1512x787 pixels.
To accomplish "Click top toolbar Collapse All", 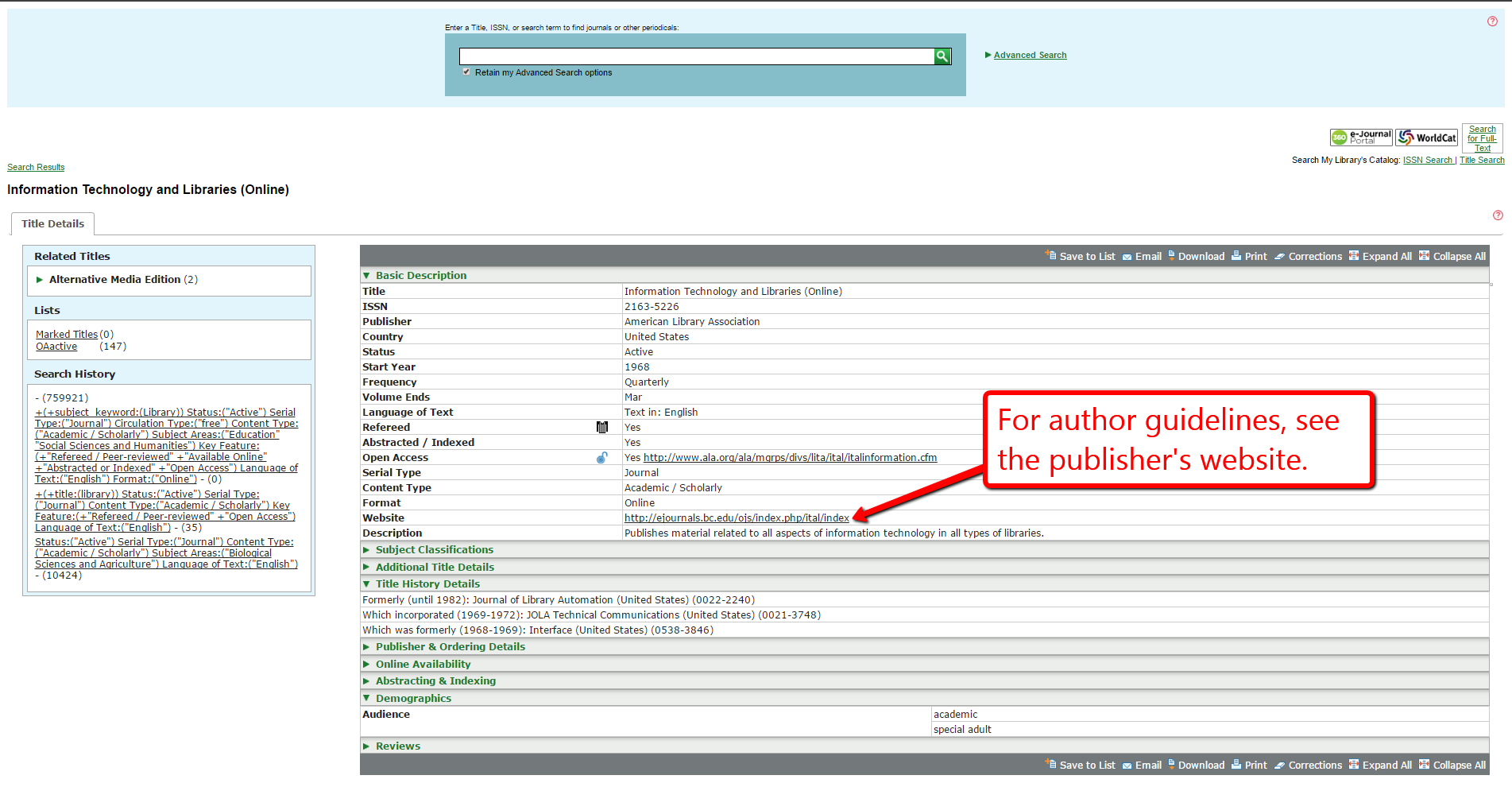I will pos(1452,256).
